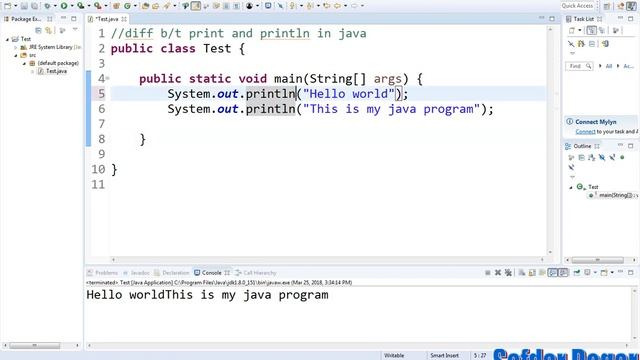Open the Run button dropdown arrow

tap(72, 6)
